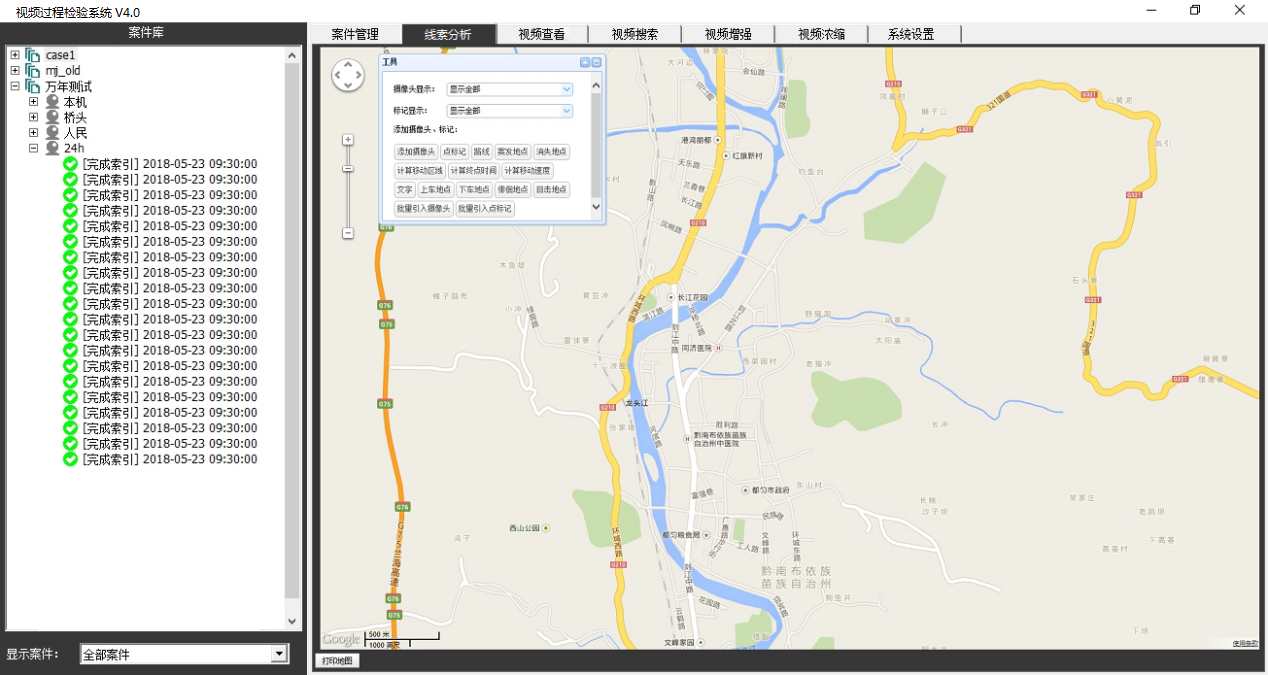1268x675 pixels.
Task: Select the 案发地点 (Crime Scene) tool
Action: coord(512,151)
